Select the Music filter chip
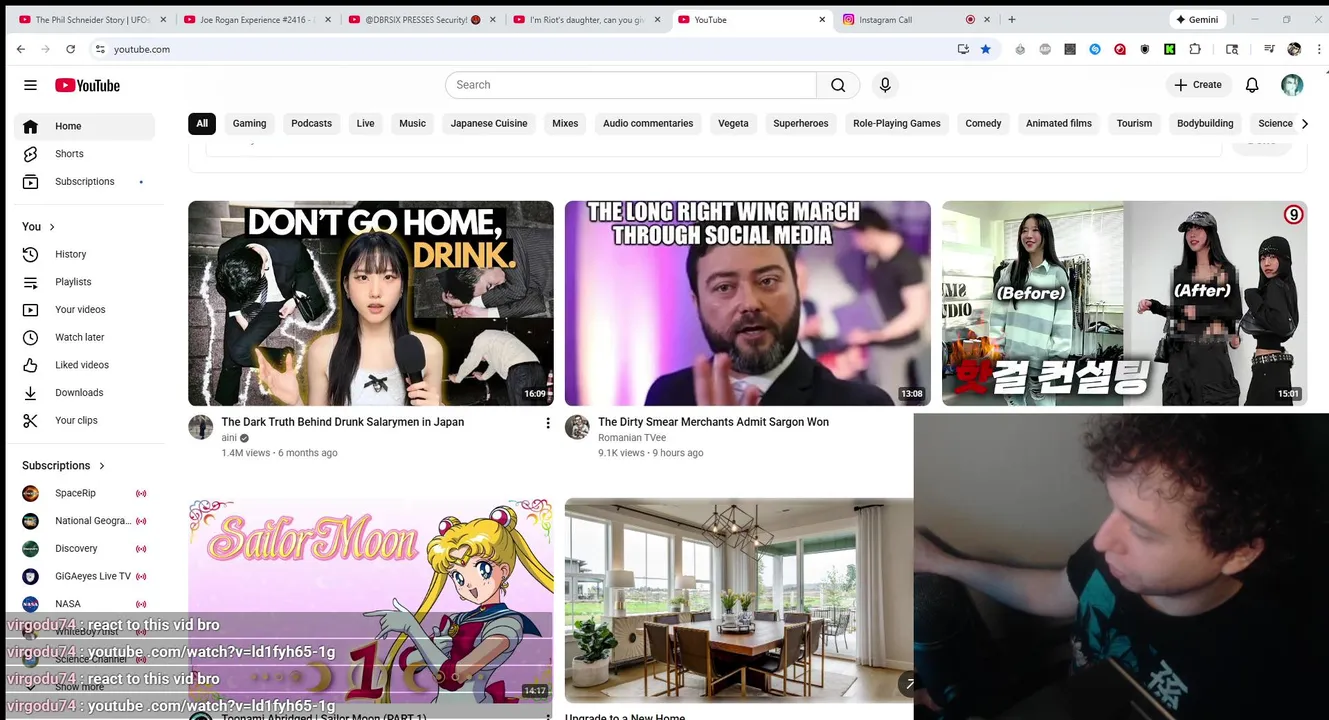This screenshot has width=1329, height=720. [x=412, y=124]
